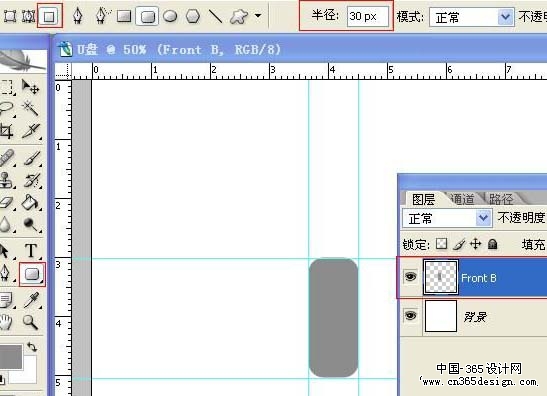Enable Fill Pixels mode button
The width and height of the screenshot is (547, 396).
(x=49, y=16)
